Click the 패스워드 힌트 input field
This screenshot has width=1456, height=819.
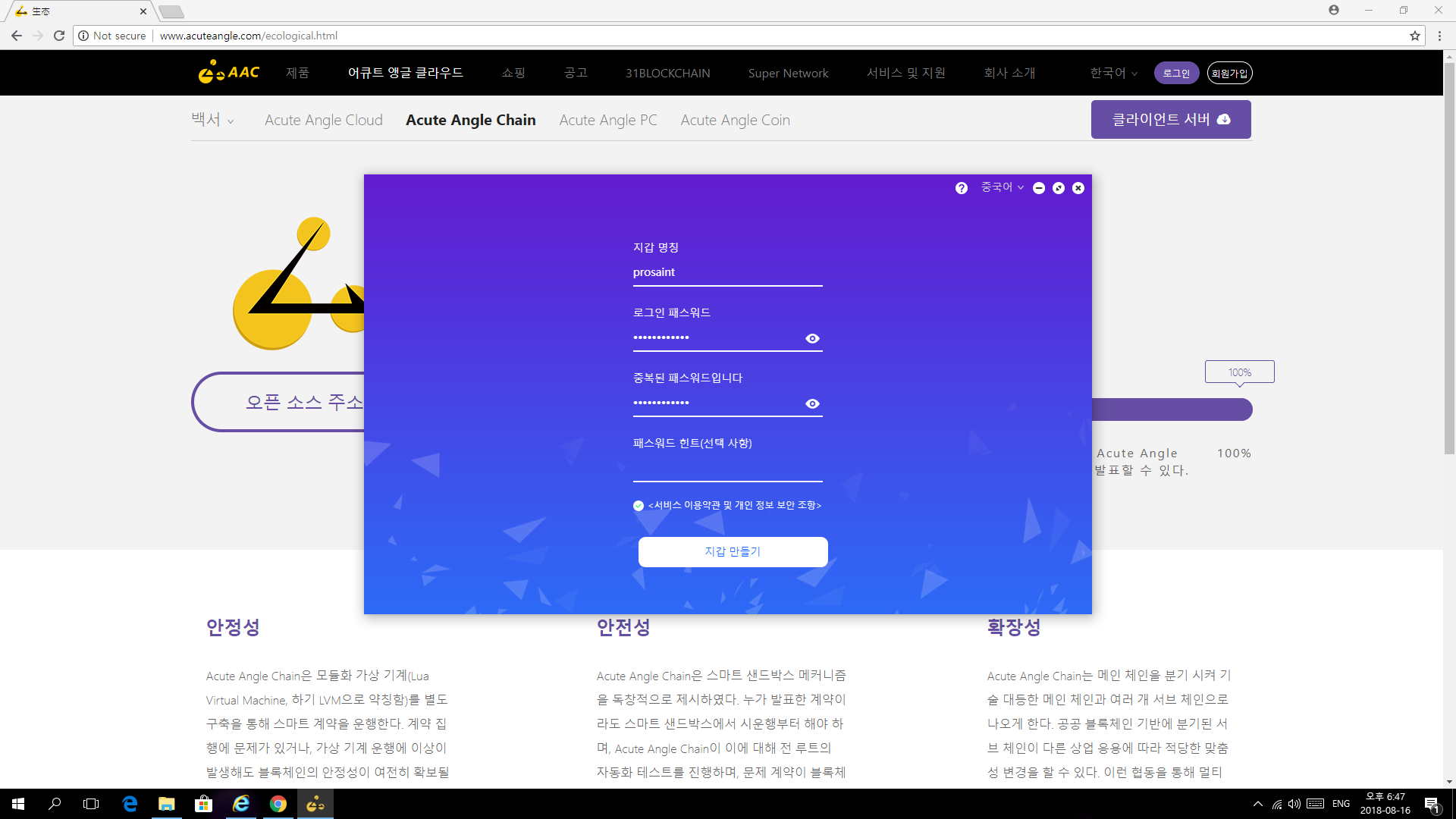click(727, 469)
